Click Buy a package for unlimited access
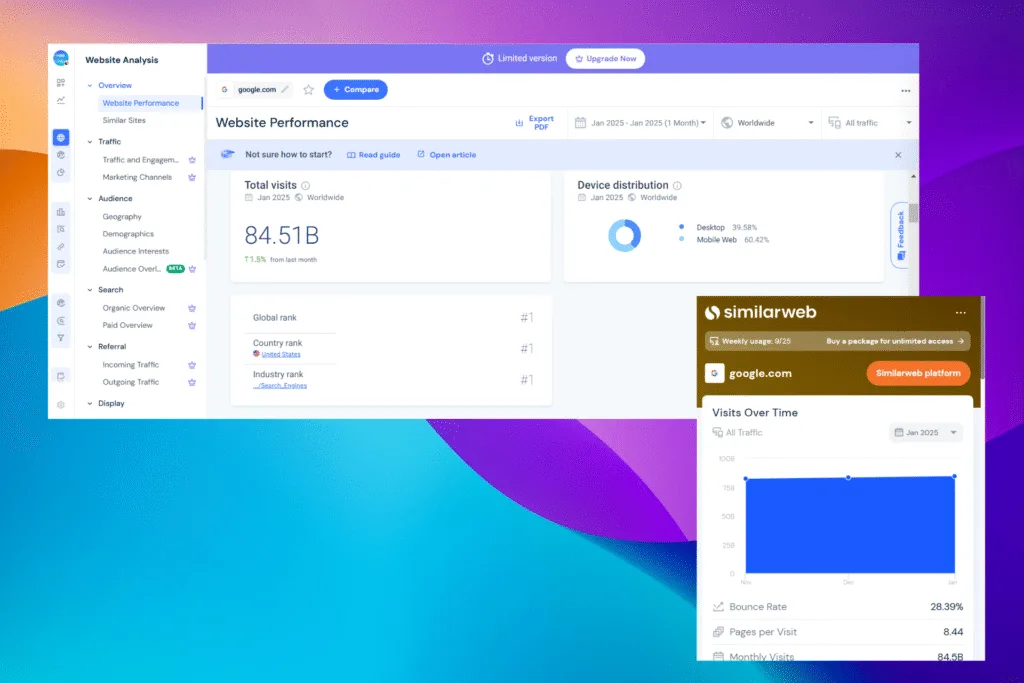Image resolution: width=1024 pixels, height=683 pixels. tap(895, 341)
